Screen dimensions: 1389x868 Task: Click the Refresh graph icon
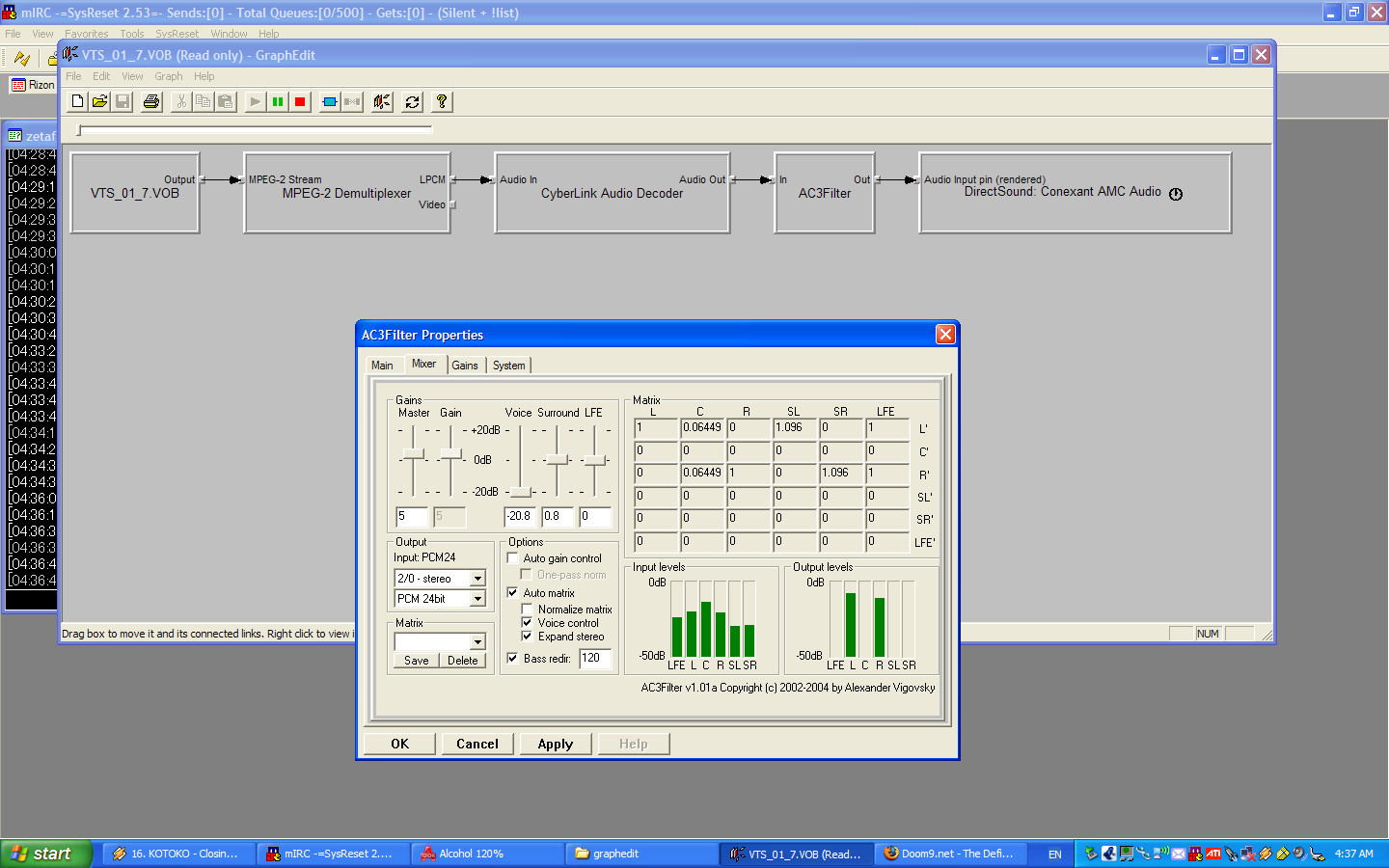tap(412, 101)
